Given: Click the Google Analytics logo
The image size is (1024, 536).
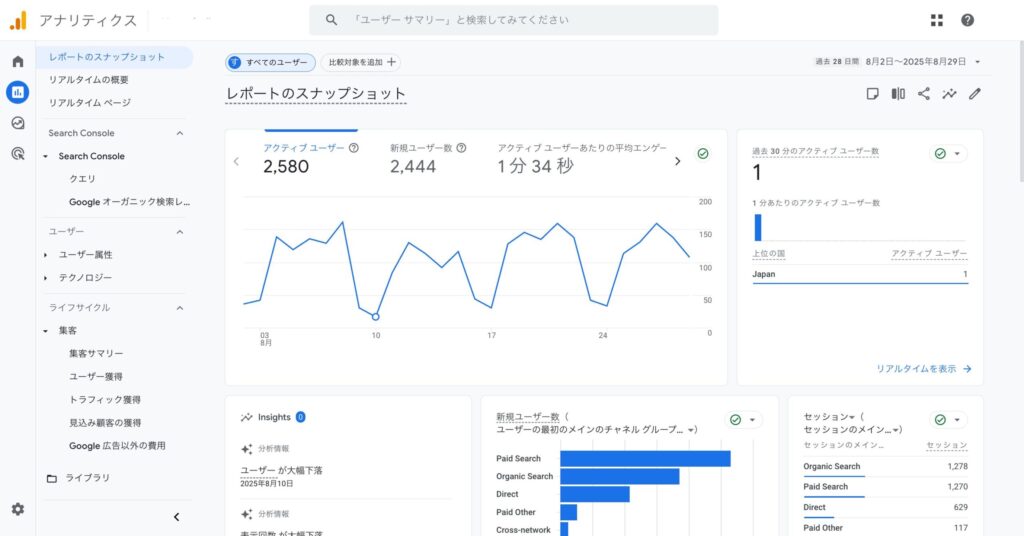Looking at the screenshot, I should [x=18, y=21].
